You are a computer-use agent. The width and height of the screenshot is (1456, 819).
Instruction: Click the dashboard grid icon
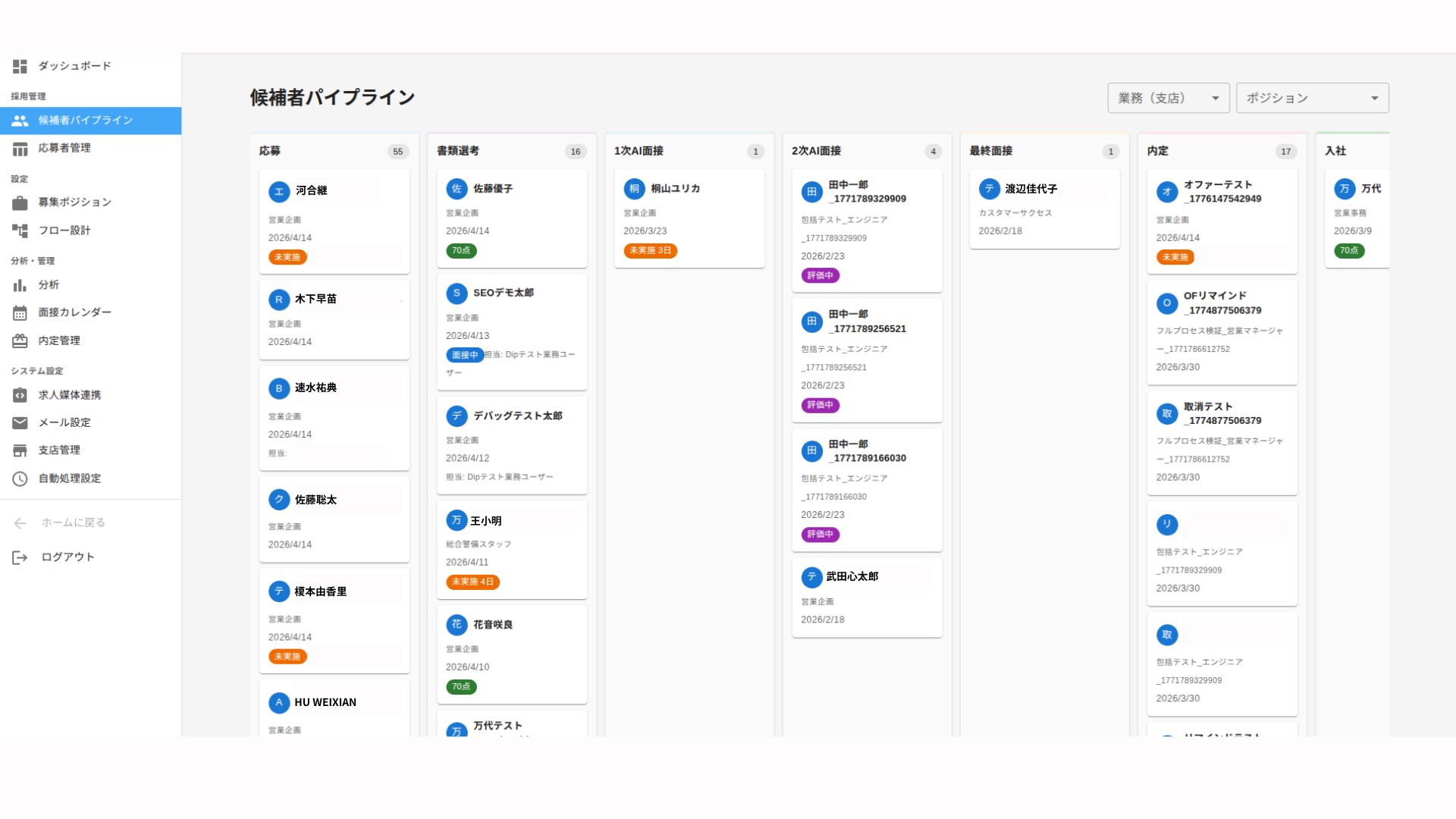[20, 67]
